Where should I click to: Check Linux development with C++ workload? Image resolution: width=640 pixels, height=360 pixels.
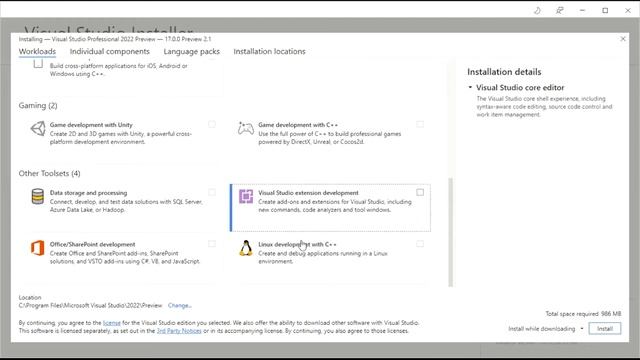pos(420,244)
